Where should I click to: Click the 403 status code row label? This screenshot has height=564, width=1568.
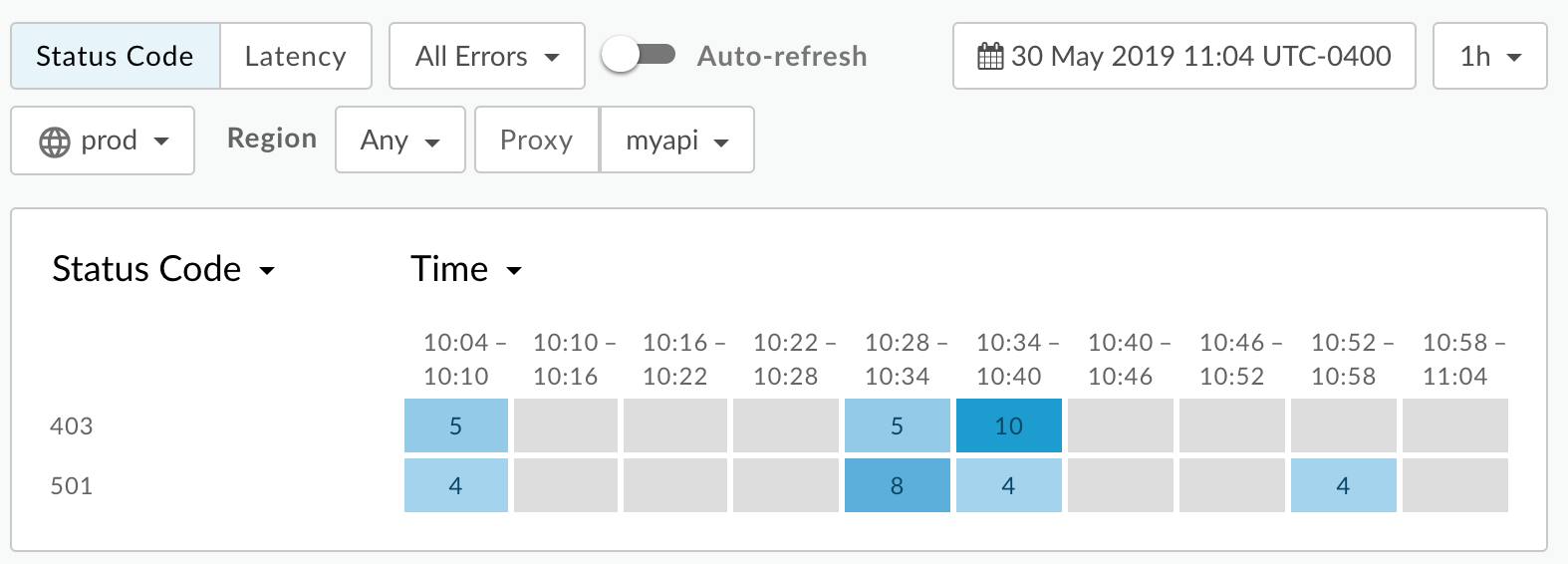pyautogui.click(x=72, y=426)
